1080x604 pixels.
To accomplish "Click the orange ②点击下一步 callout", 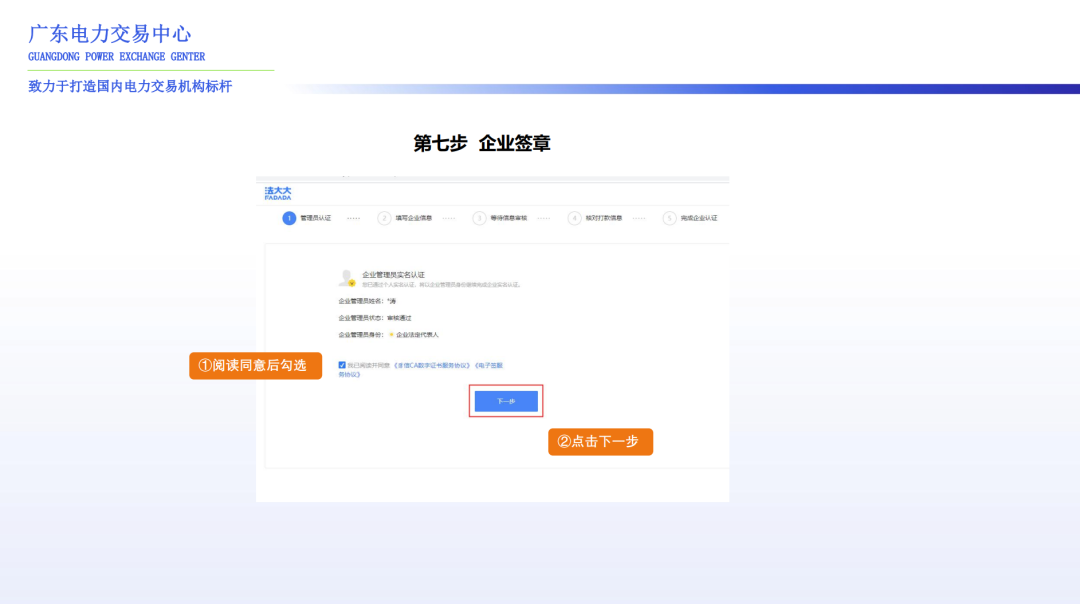I will click(x=601, y=441).
